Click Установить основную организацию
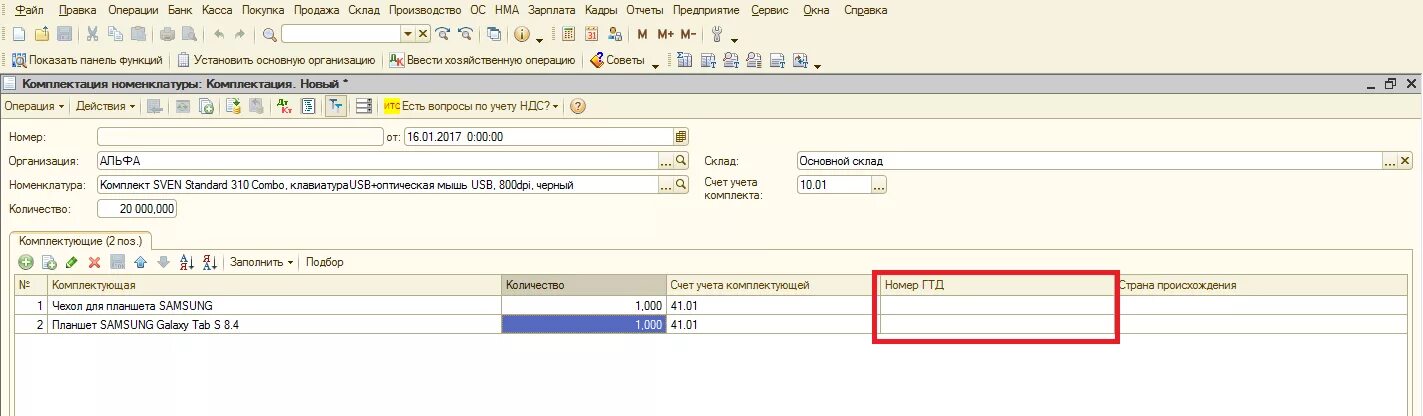The width and height of the screenshot is (1423, 416). 276,60
